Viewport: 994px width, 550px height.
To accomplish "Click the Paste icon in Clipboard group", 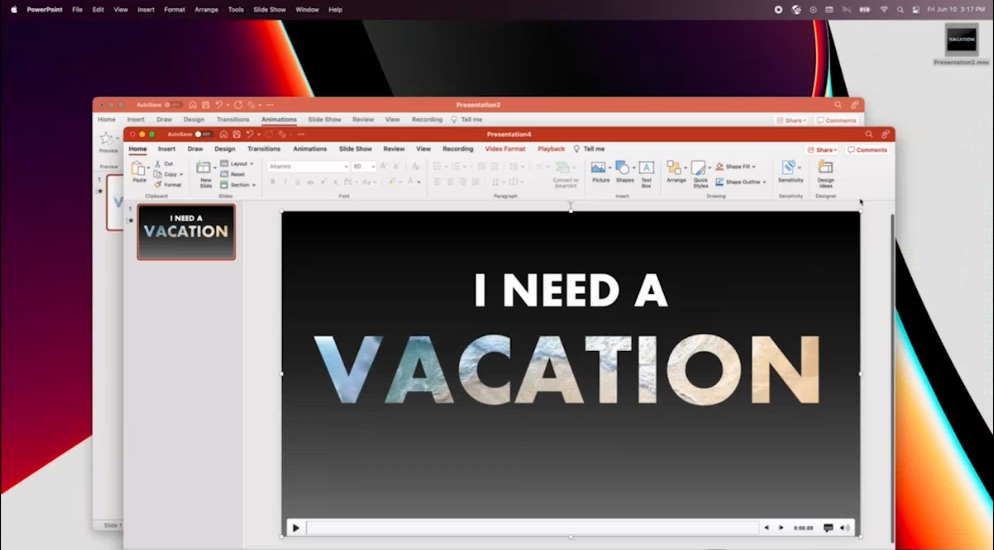I will click(x=138, y=169).
